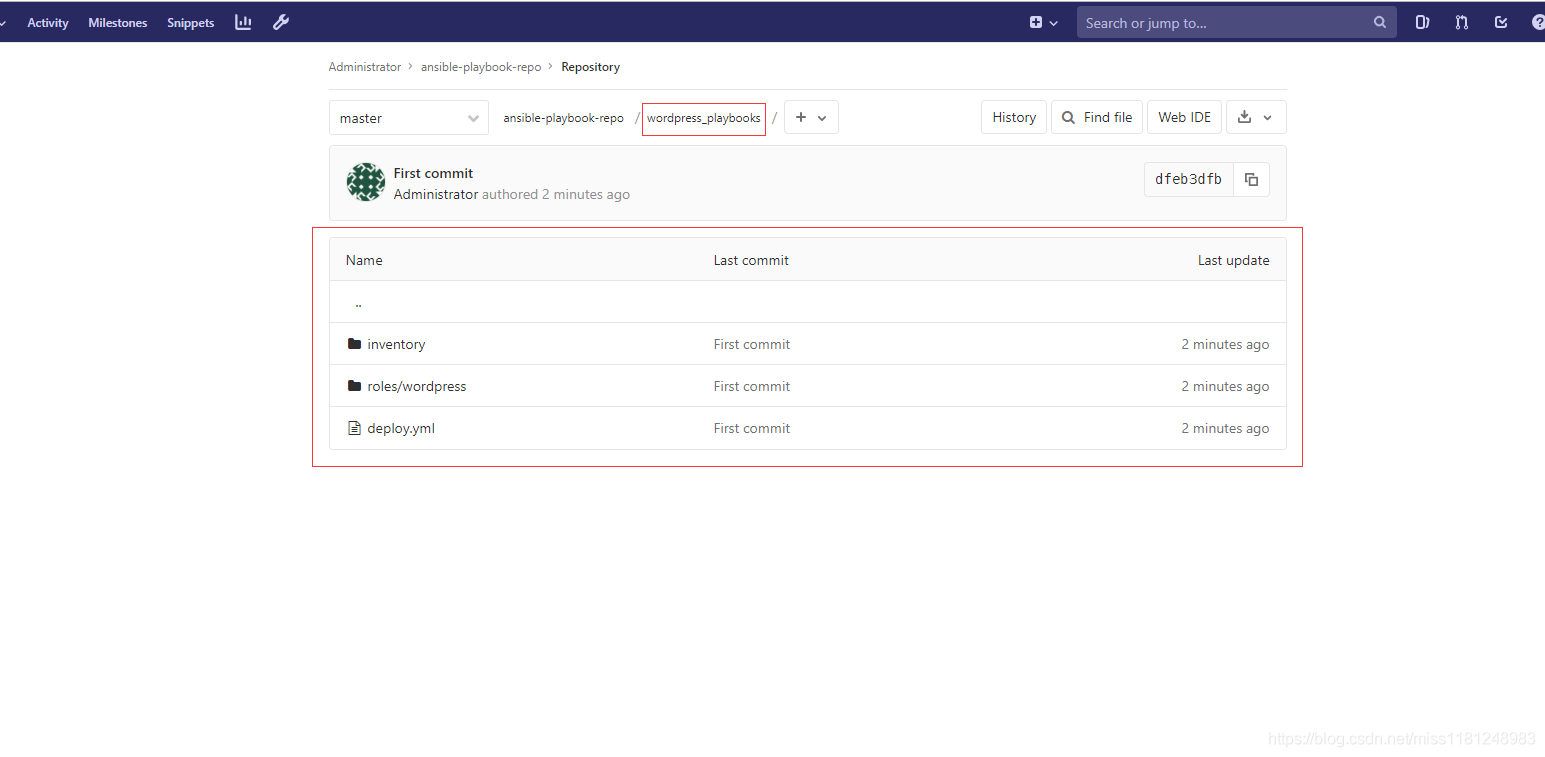Open First commit link in deploy.yml row

coord(752,428)
